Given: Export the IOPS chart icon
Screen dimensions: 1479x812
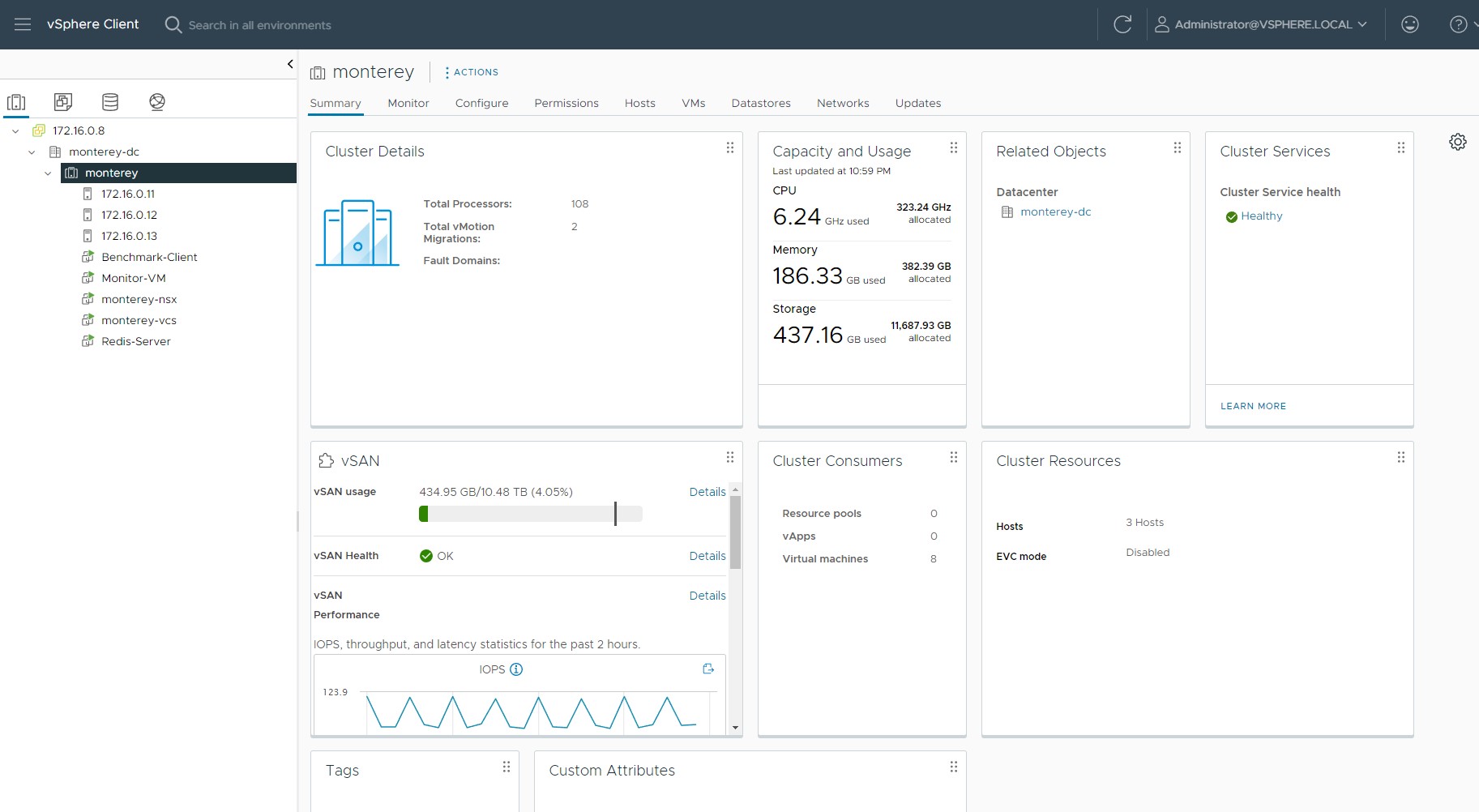Looking at the screenshot, I should tap(707, 669).
